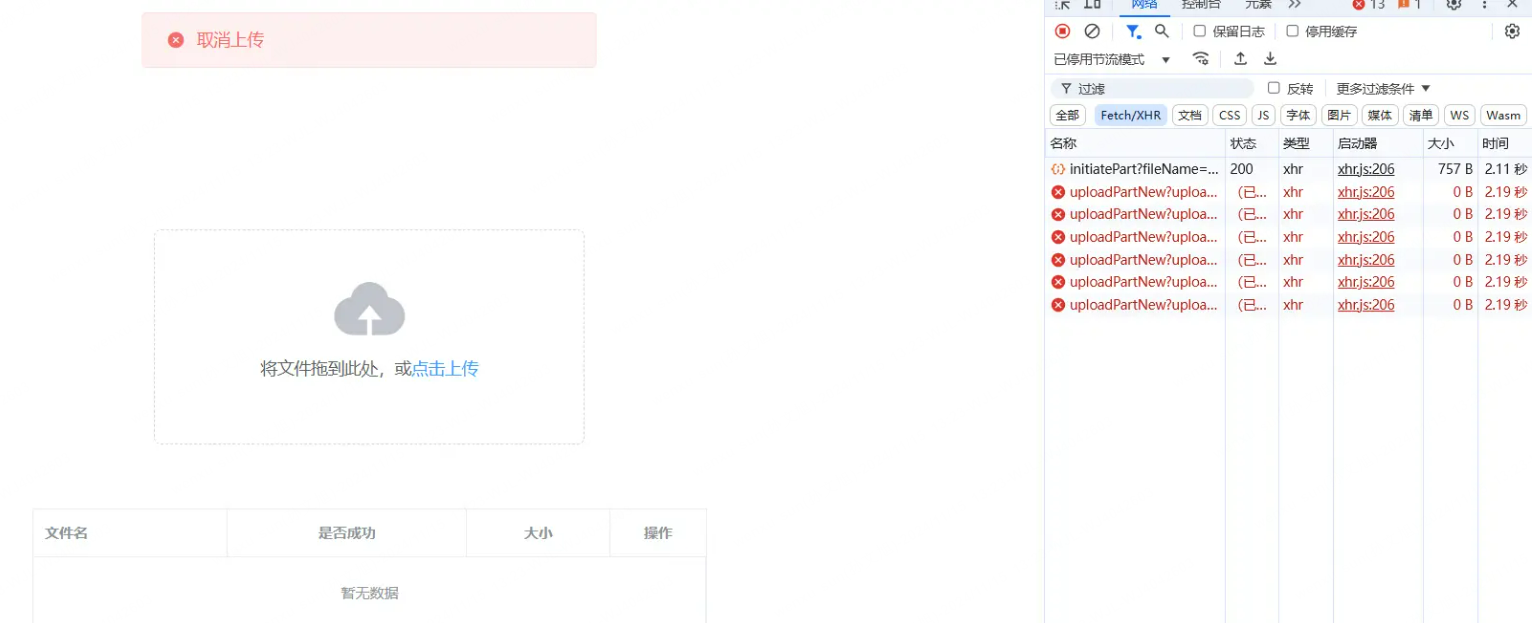Viewport: 1532px width, 623px height.
Task: Toggle the JS type filter
Action: pyautogui.click(x=1264, y=115)
